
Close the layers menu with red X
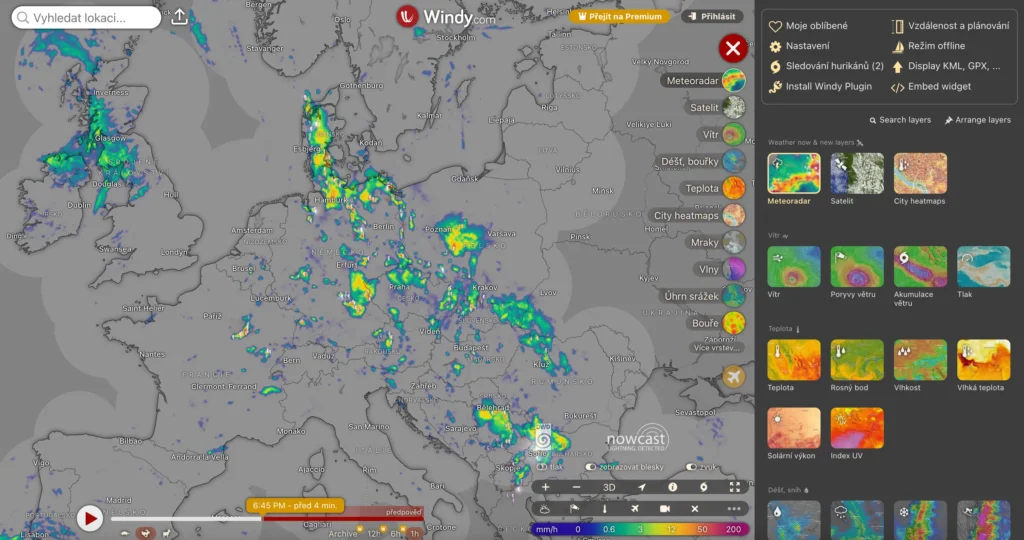733,48
